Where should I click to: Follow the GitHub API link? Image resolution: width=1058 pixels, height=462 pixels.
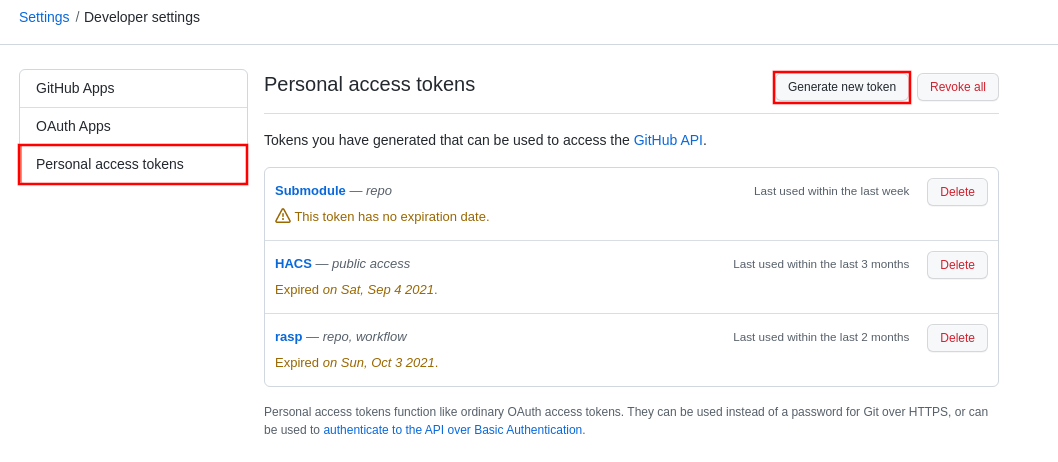tap(668, 140)
